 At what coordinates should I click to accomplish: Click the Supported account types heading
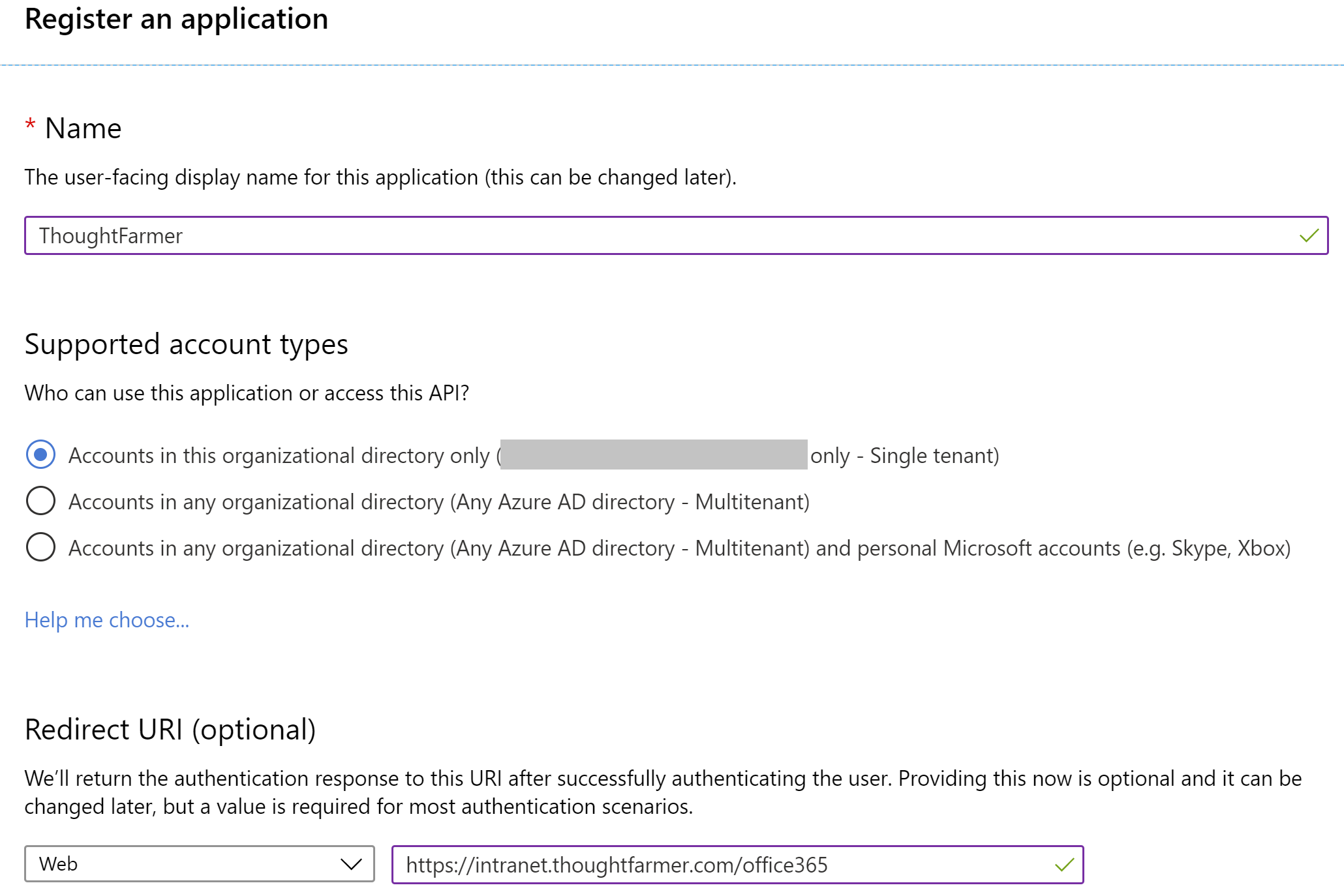(x=186, y=344)
